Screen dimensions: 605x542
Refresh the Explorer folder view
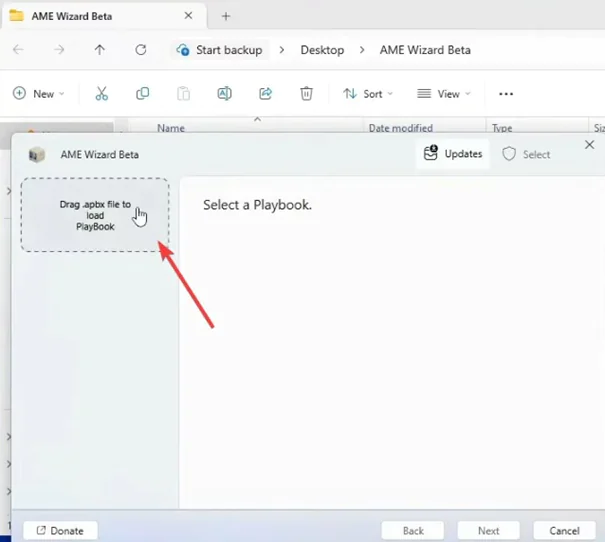pyautogui.click(x=140, y=50)
